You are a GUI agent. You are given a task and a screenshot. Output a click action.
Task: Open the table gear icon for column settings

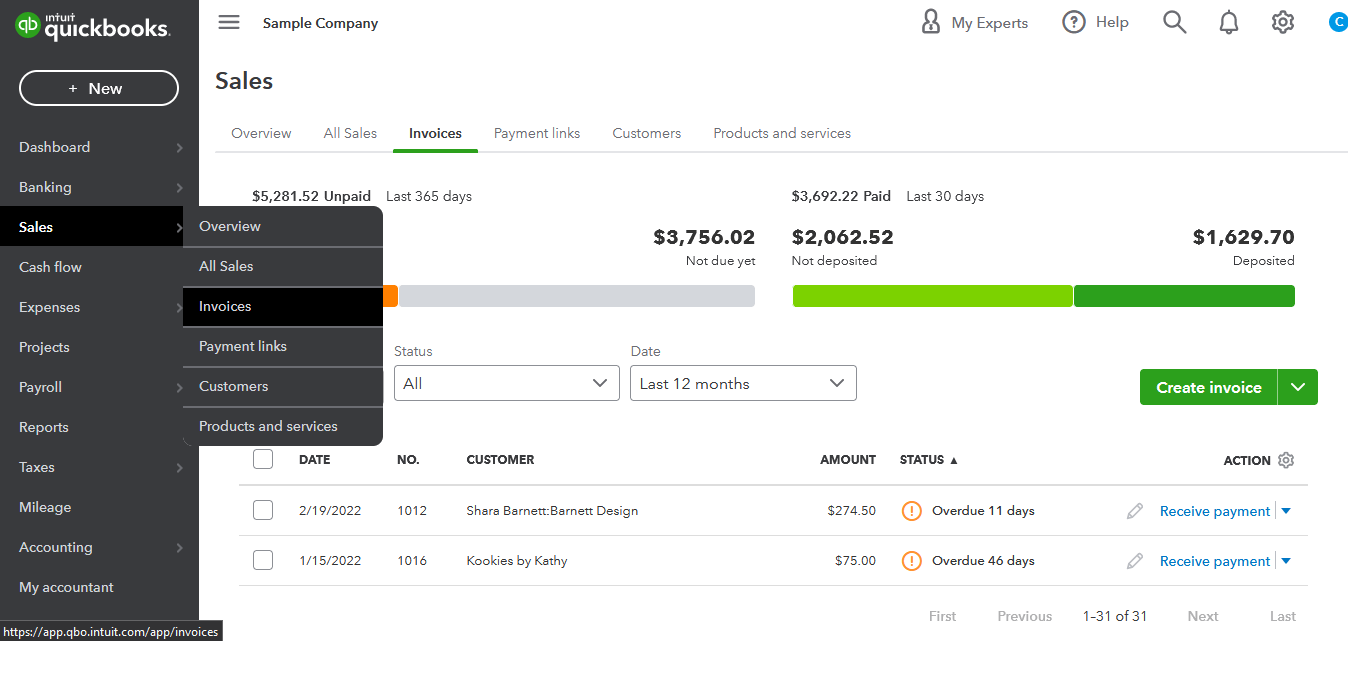point(1285,460)
